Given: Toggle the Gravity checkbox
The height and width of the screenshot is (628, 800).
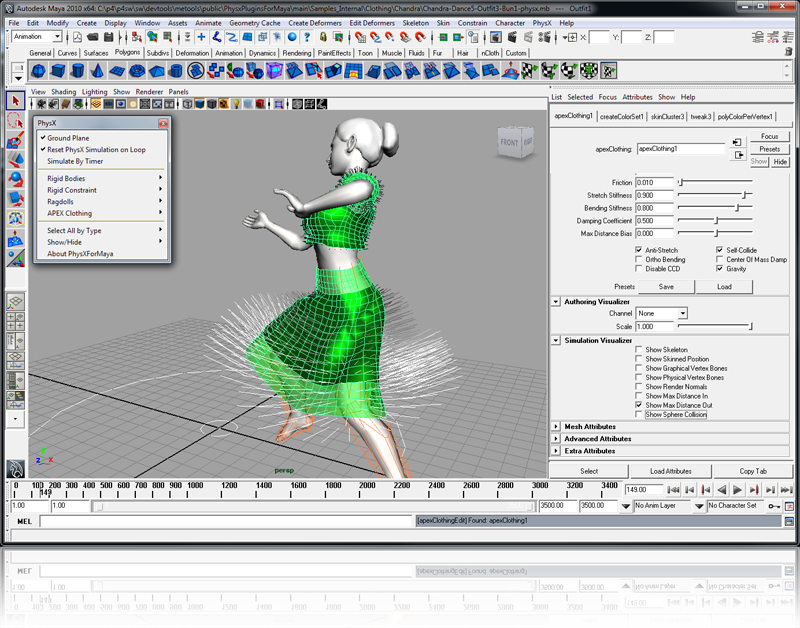Looking at the screenshot, I should [x=719, y=268].
